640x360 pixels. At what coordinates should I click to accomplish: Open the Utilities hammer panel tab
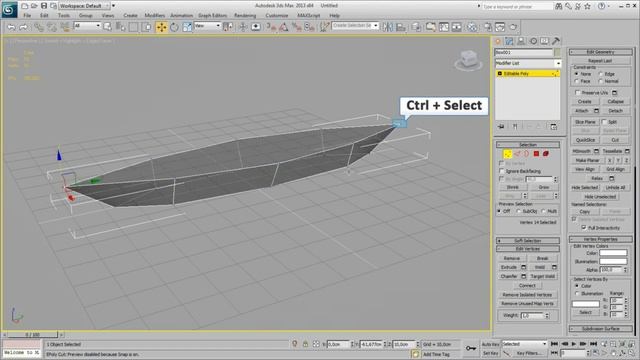[x=556, y=41]
